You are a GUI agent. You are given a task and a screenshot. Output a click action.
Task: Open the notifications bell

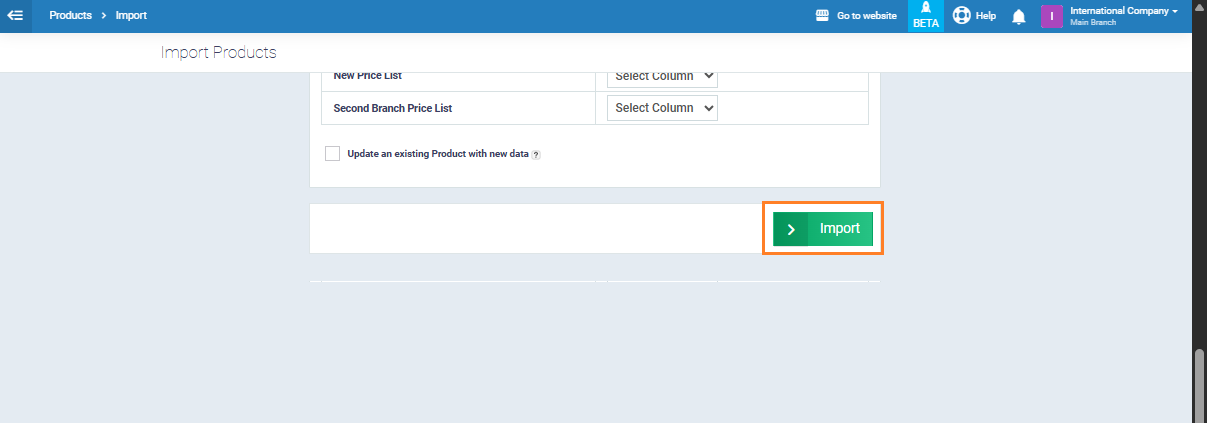pyautogui.click(x=1019, y=16)
